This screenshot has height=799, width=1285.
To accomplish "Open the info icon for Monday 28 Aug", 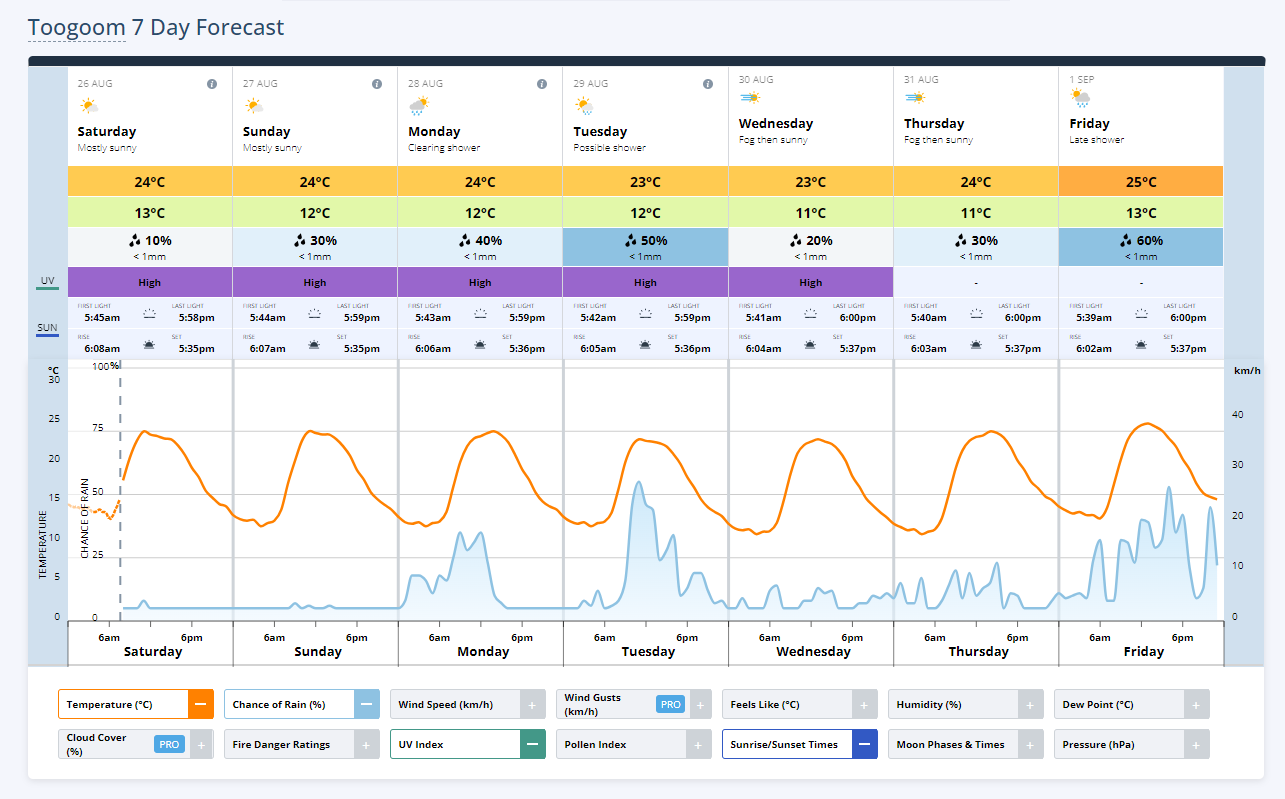I will click(x=542, y=84).
